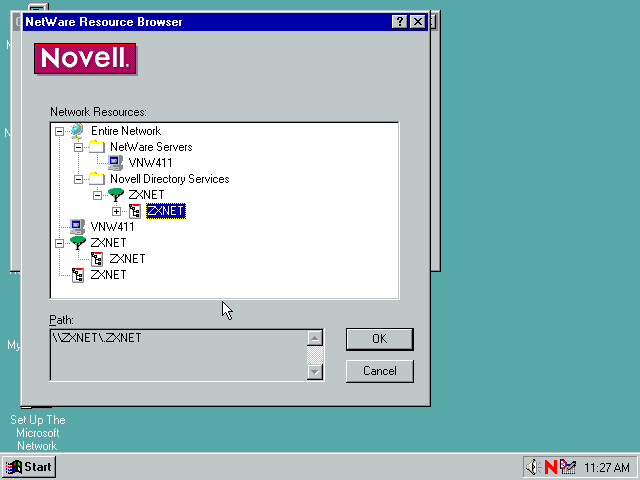The image size is (640, 480).
Task: Click the Novell logo image
Action: [85, 59]
